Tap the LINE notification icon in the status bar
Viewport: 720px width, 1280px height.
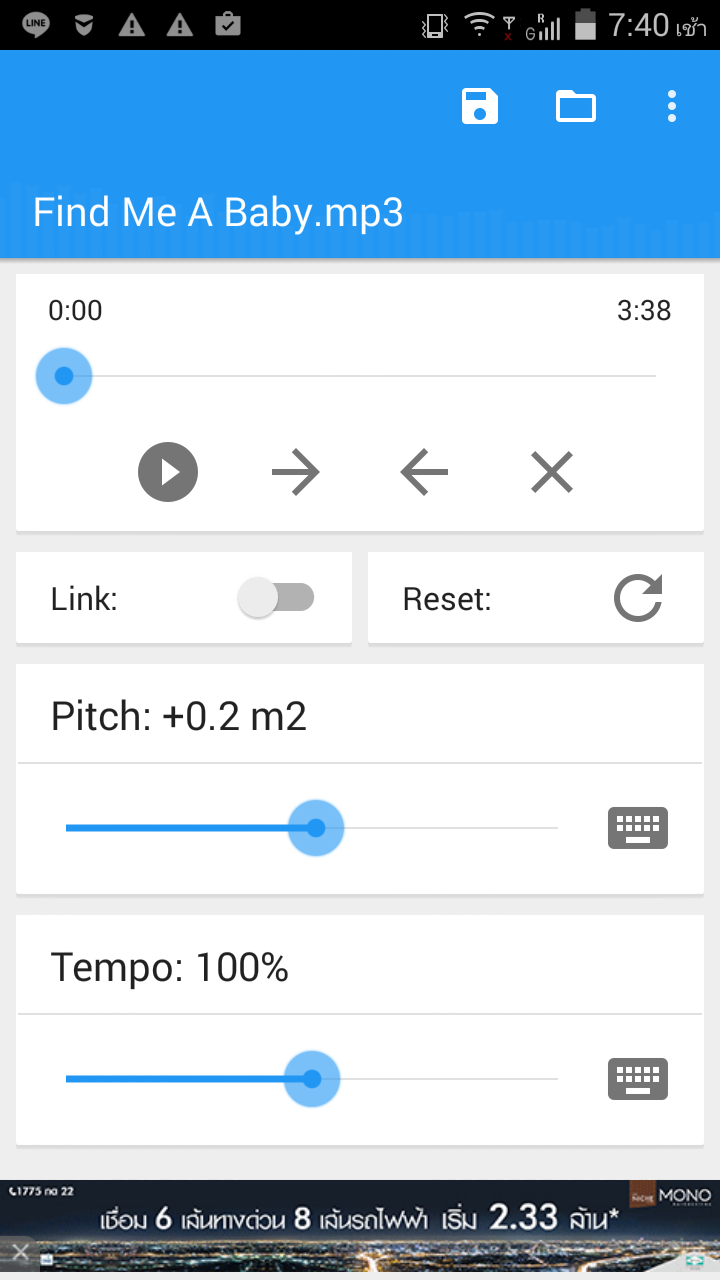click(36, 24)
